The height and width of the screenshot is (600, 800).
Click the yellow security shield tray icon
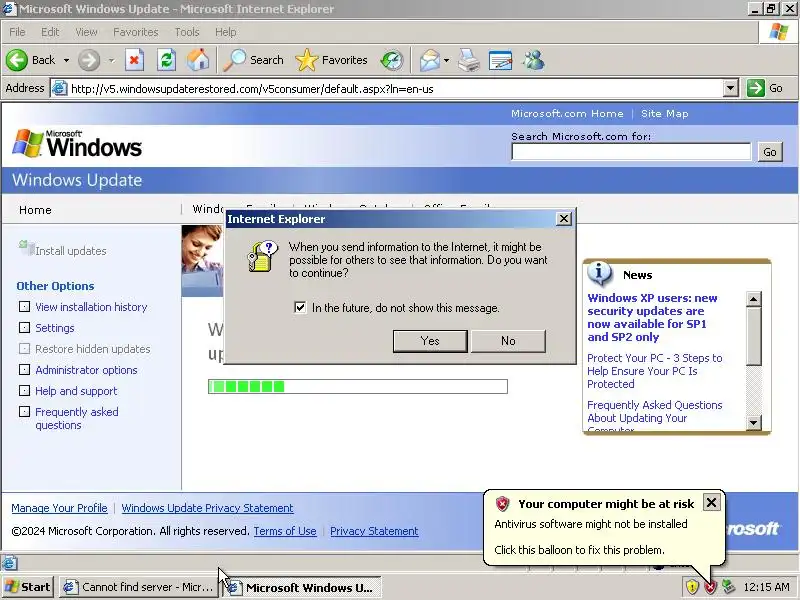(692, 587)
